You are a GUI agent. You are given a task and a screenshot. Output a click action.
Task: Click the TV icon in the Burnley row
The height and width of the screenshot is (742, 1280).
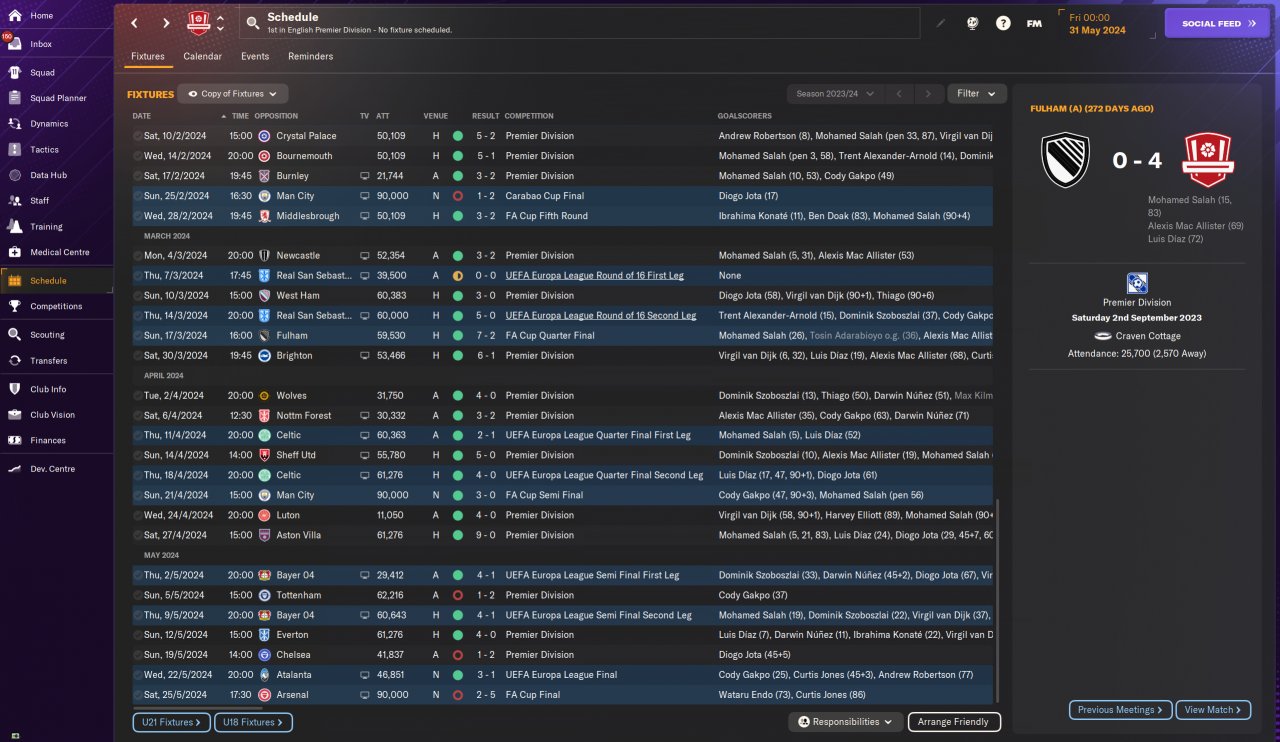(365, 176)
